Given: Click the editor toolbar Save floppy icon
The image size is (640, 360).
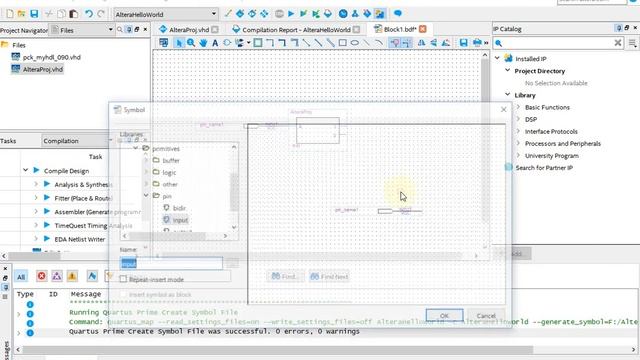Looking at the screenshot, I should (x=464, y=43).
